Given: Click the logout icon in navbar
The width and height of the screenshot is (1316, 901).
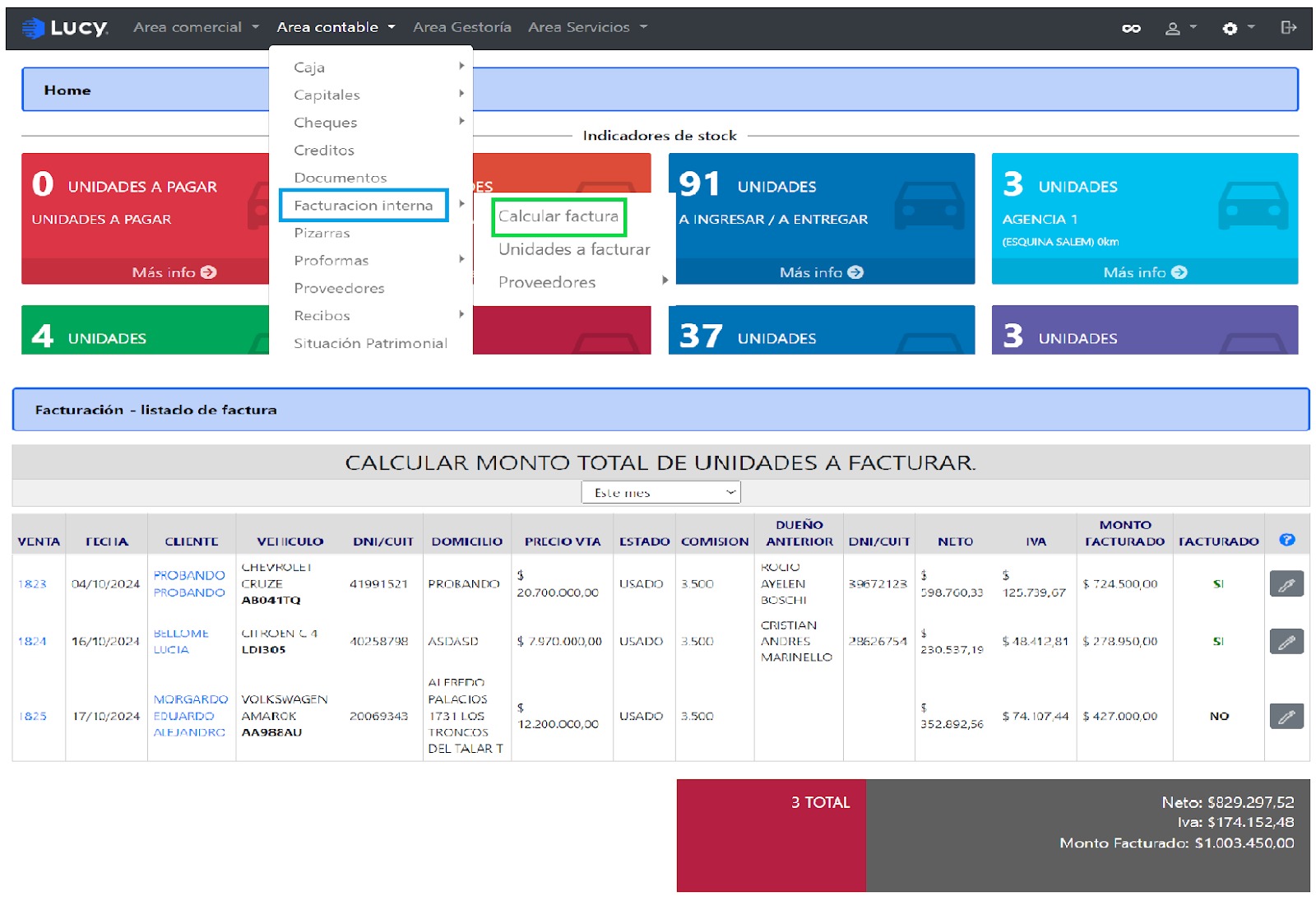Looking at the screenshot, I should pos(1288,27).
